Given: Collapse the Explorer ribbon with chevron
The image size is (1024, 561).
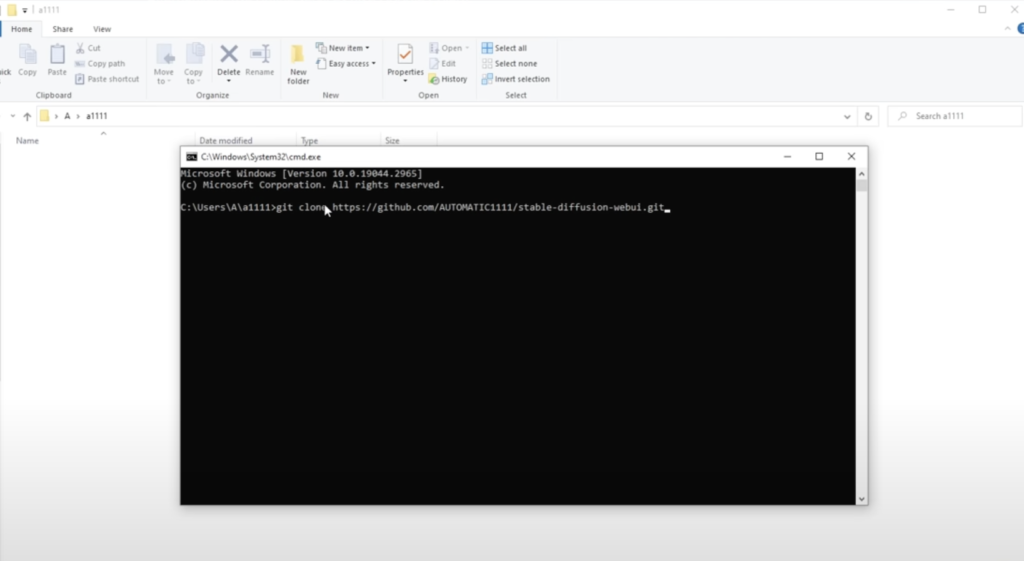Looking at the screenshot, I should (1007, 29).
